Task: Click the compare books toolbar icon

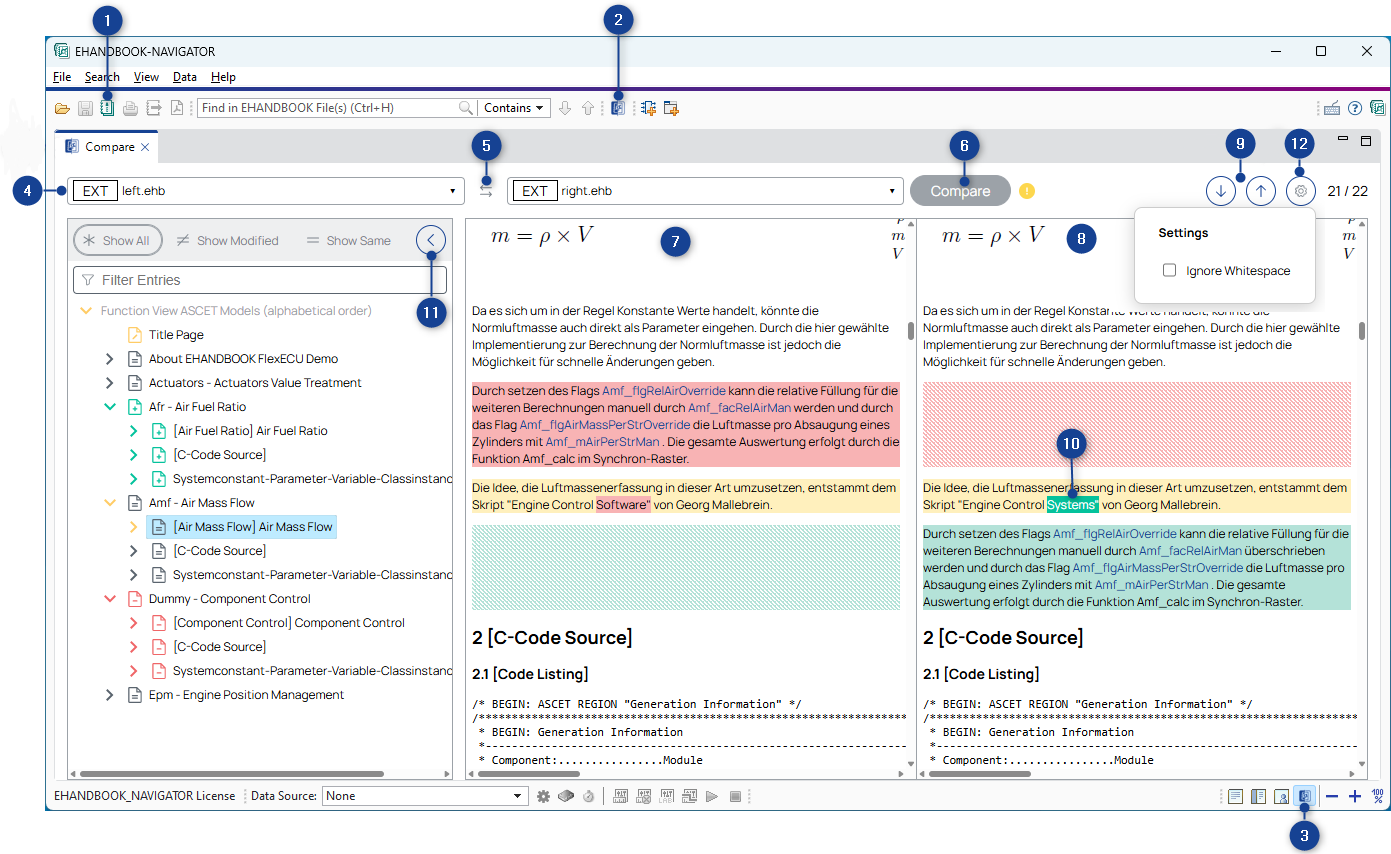Action: point(618,108)
